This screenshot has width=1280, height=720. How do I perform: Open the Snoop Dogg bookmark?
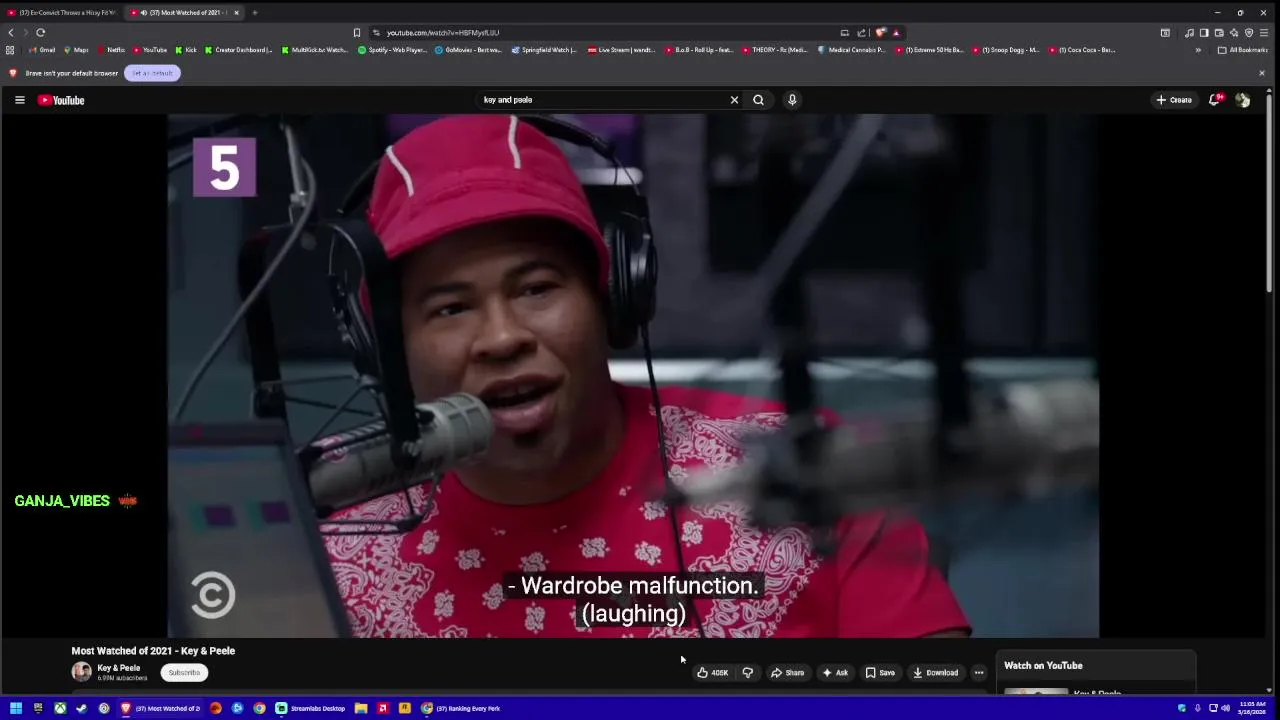tap(1006, 50)
